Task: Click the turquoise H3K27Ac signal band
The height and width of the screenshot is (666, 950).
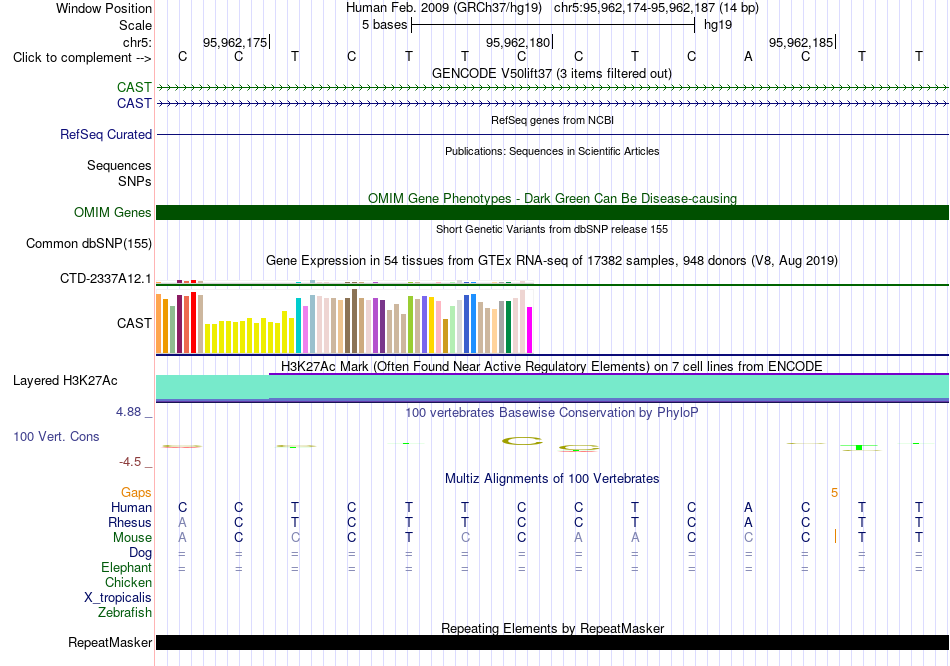Action: (552, 387)
